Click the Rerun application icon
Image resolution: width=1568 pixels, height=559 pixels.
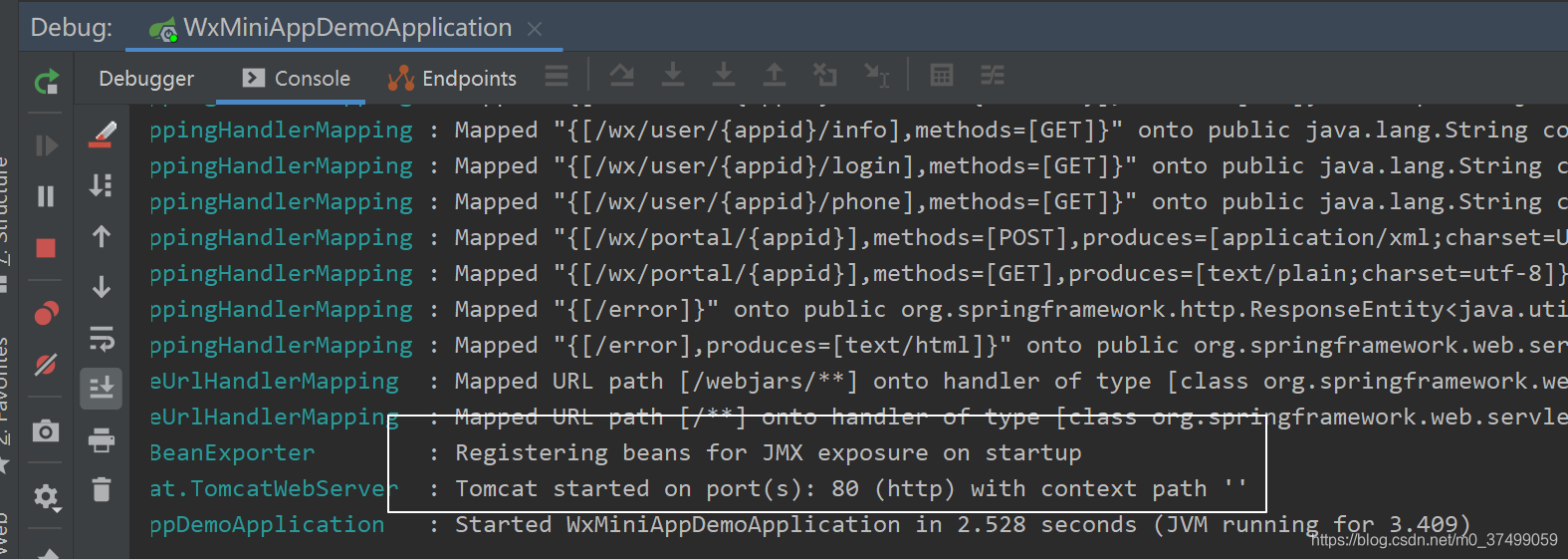coord(46,81)
